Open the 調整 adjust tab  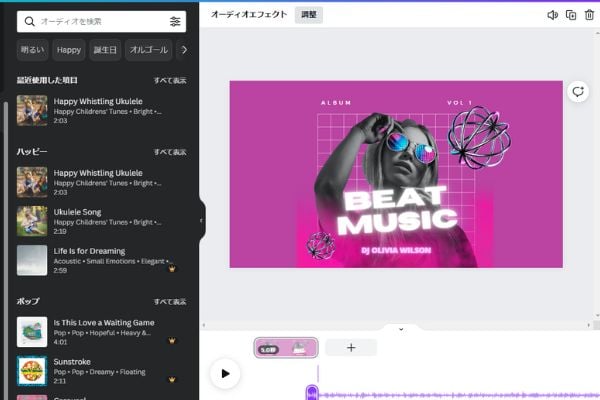(x=309, y=15)
